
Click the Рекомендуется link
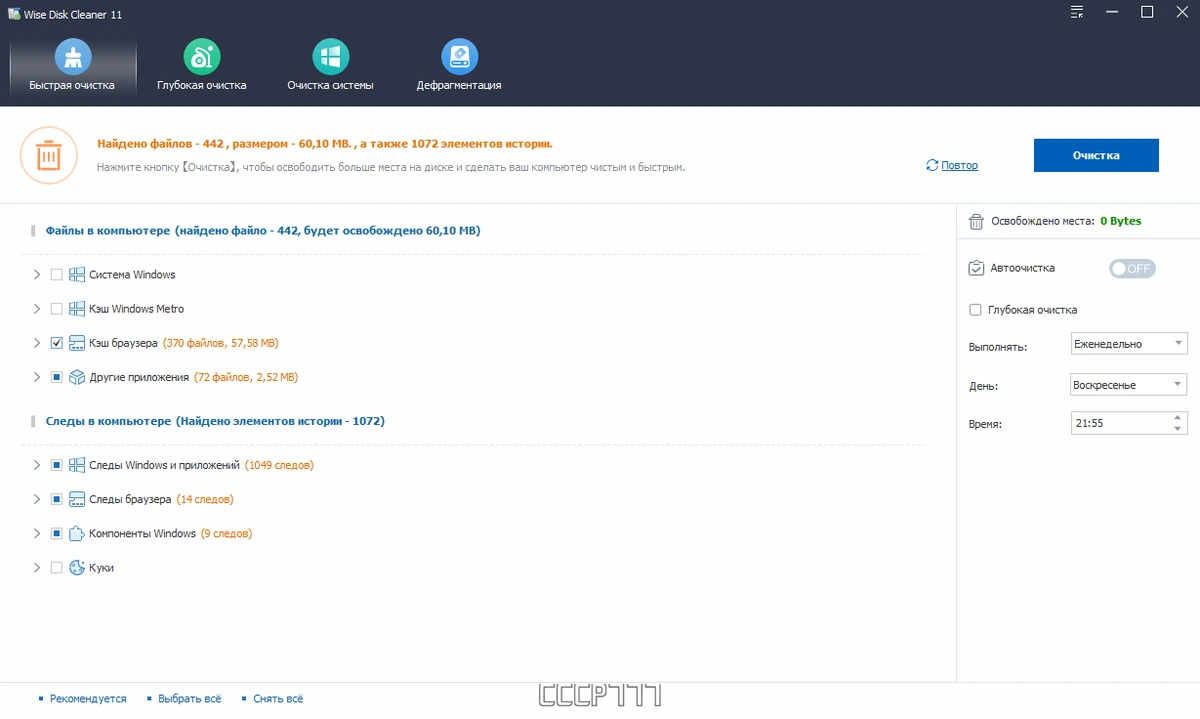pyautogui.click(x=88, y=699)
